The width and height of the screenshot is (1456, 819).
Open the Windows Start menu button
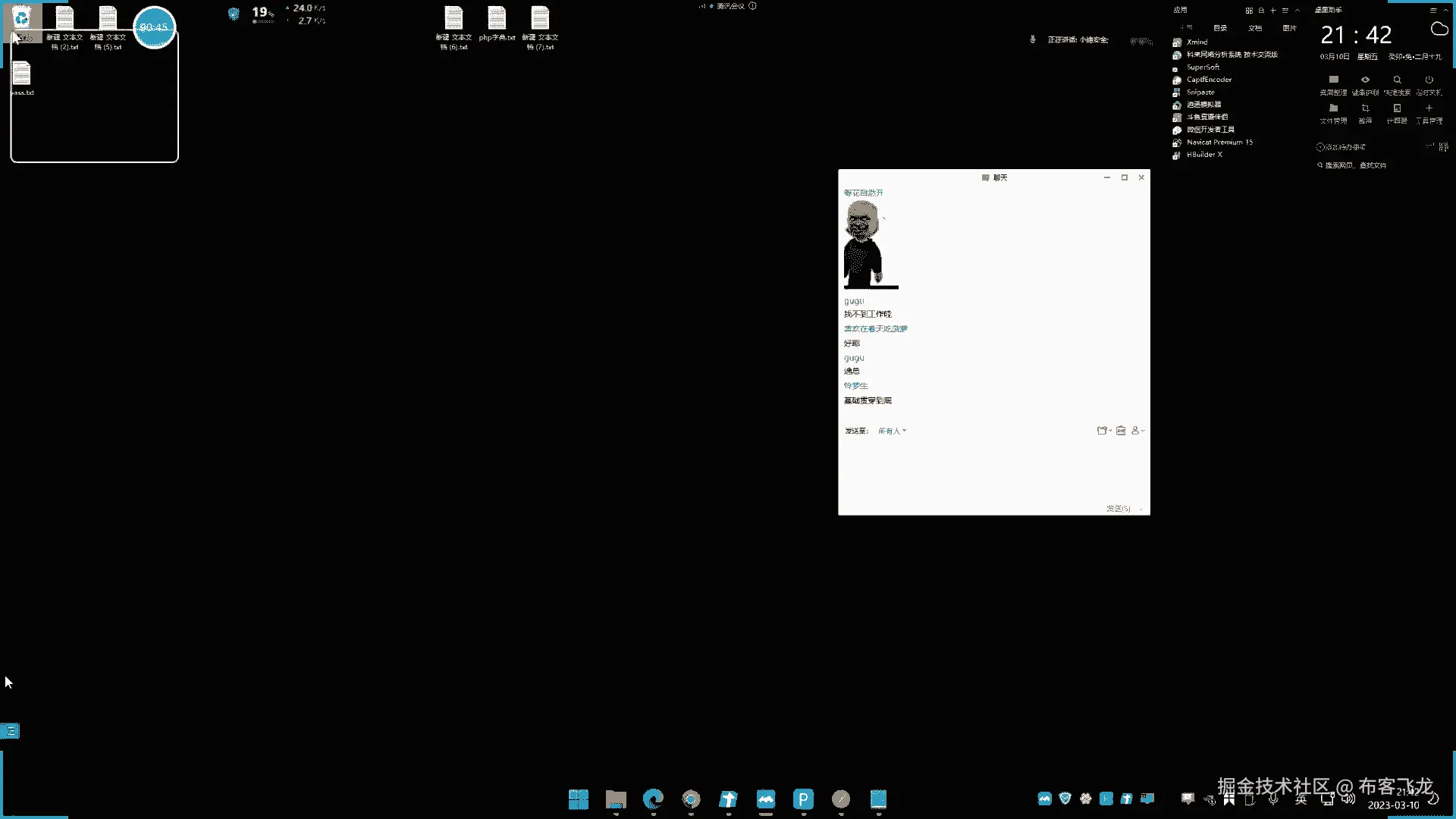579,799
